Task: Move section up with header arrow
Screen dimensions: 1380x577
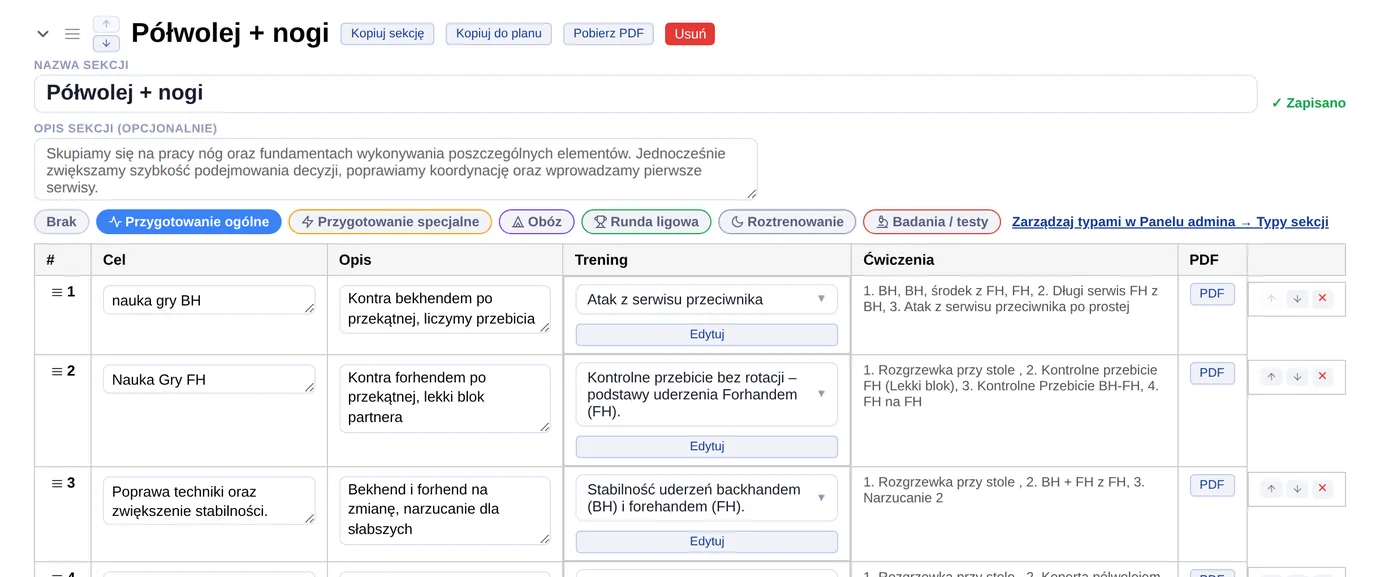Action: [x=106, y=24]
